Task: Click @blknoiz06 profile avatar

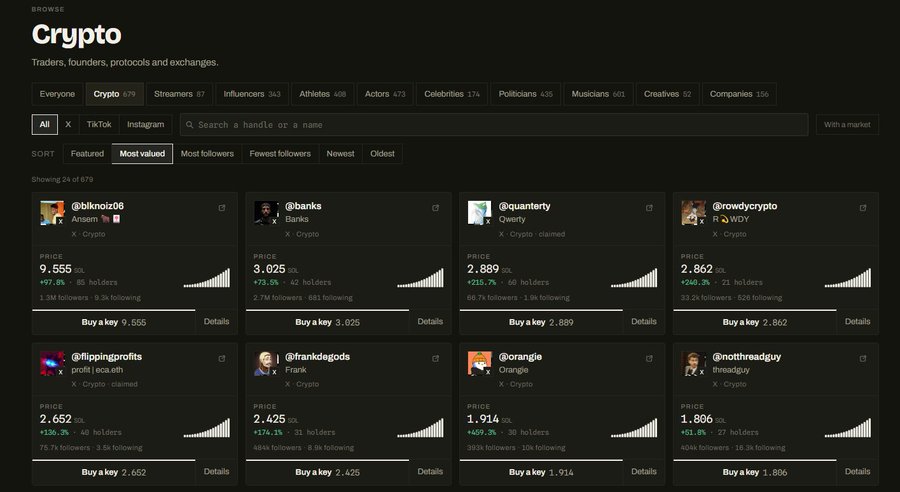Action: 52,213
